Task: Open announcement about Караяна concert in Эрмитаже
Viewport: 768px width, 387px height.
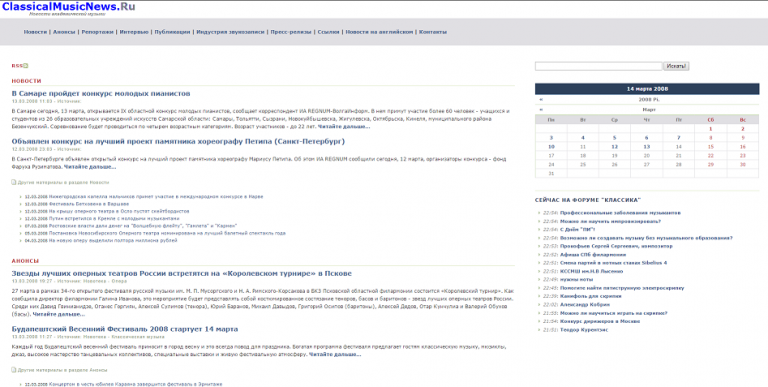Action: coord(135,385)
